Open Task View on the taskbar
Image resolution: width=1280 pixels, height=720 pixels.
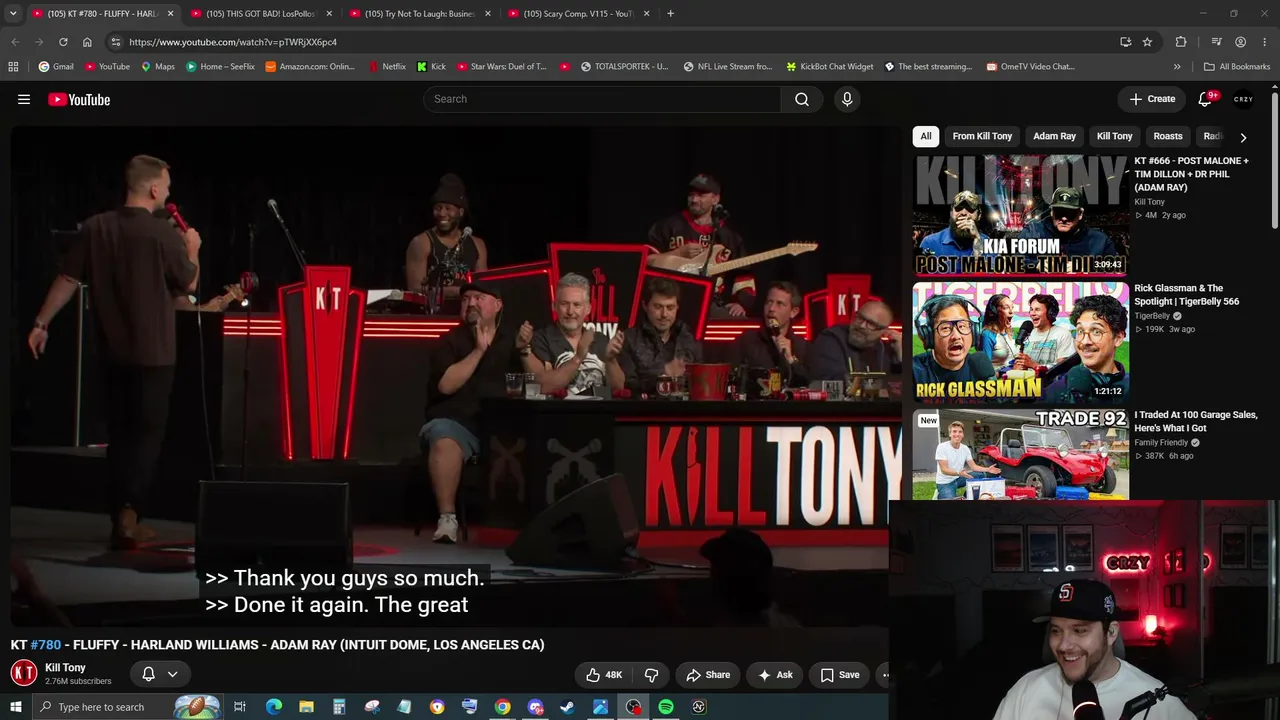point(240,707)
